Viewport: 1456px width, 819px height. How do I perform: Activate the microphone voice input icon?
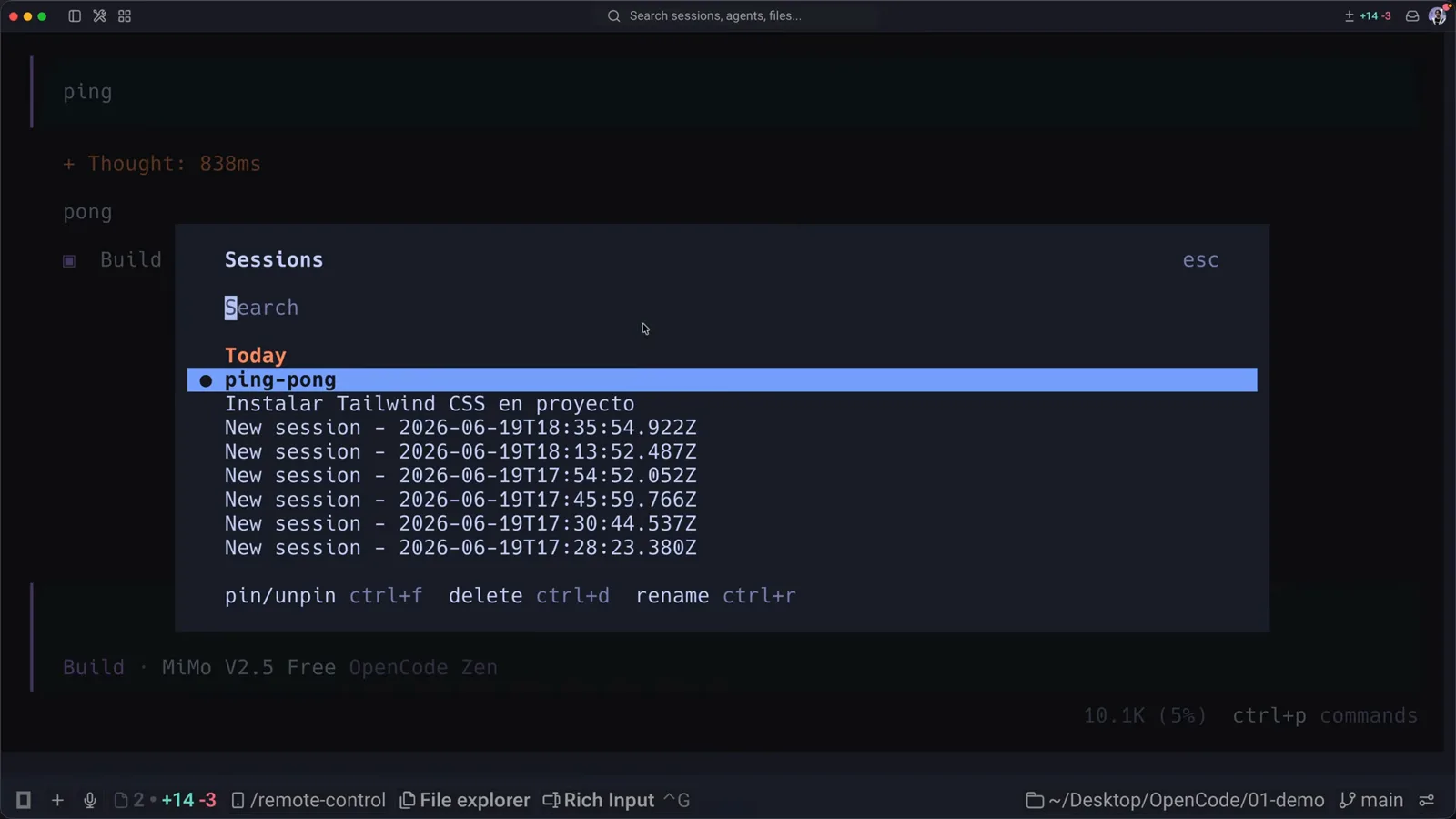point(90,800)
